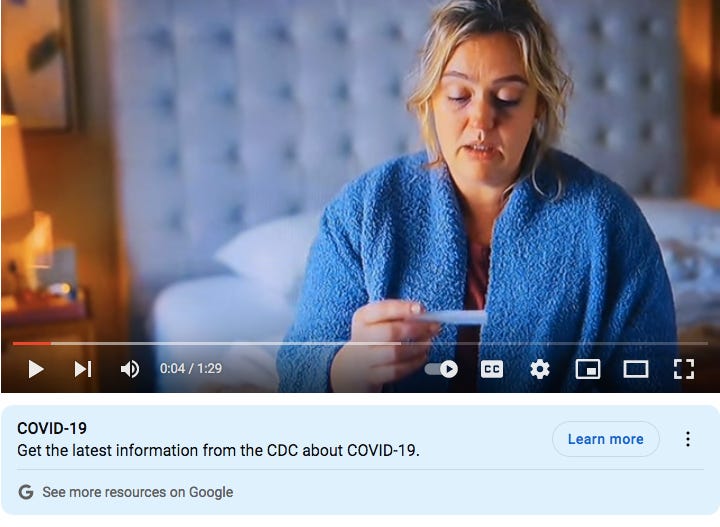720x527 pixels.
Task: Skip to the next video
Action: [x=83, y=369]
